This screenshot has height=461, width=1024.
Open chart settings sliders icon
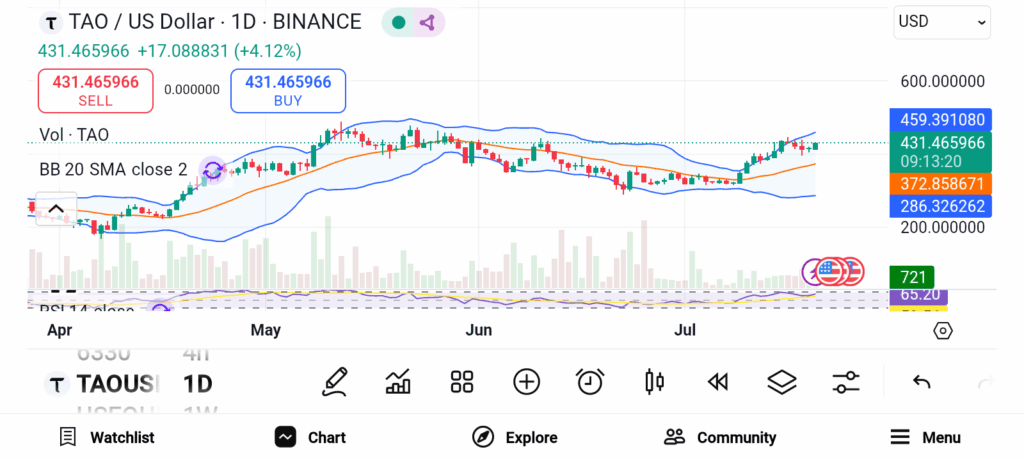click(x=846, y=382)
